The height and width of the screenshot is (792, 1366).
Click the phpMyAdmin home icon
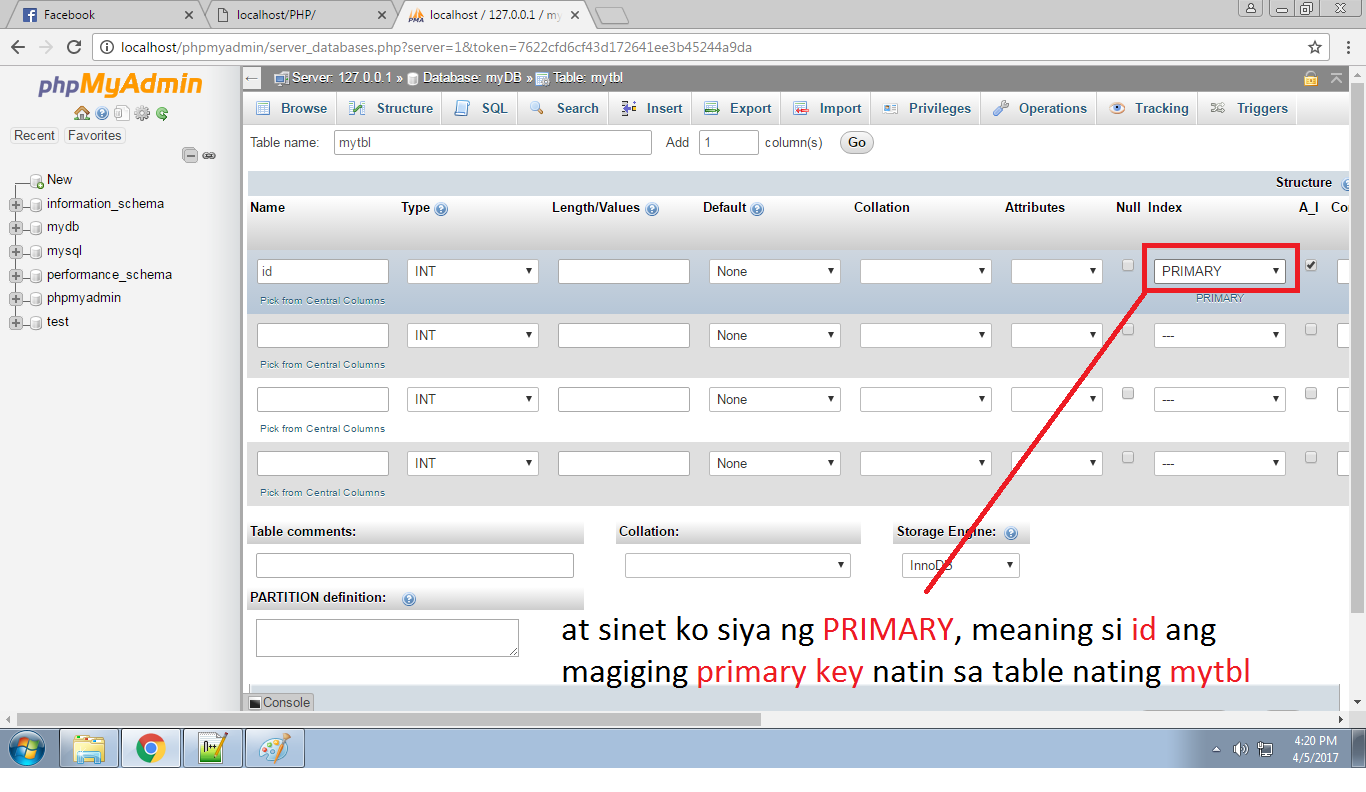[x=82, y=113]
